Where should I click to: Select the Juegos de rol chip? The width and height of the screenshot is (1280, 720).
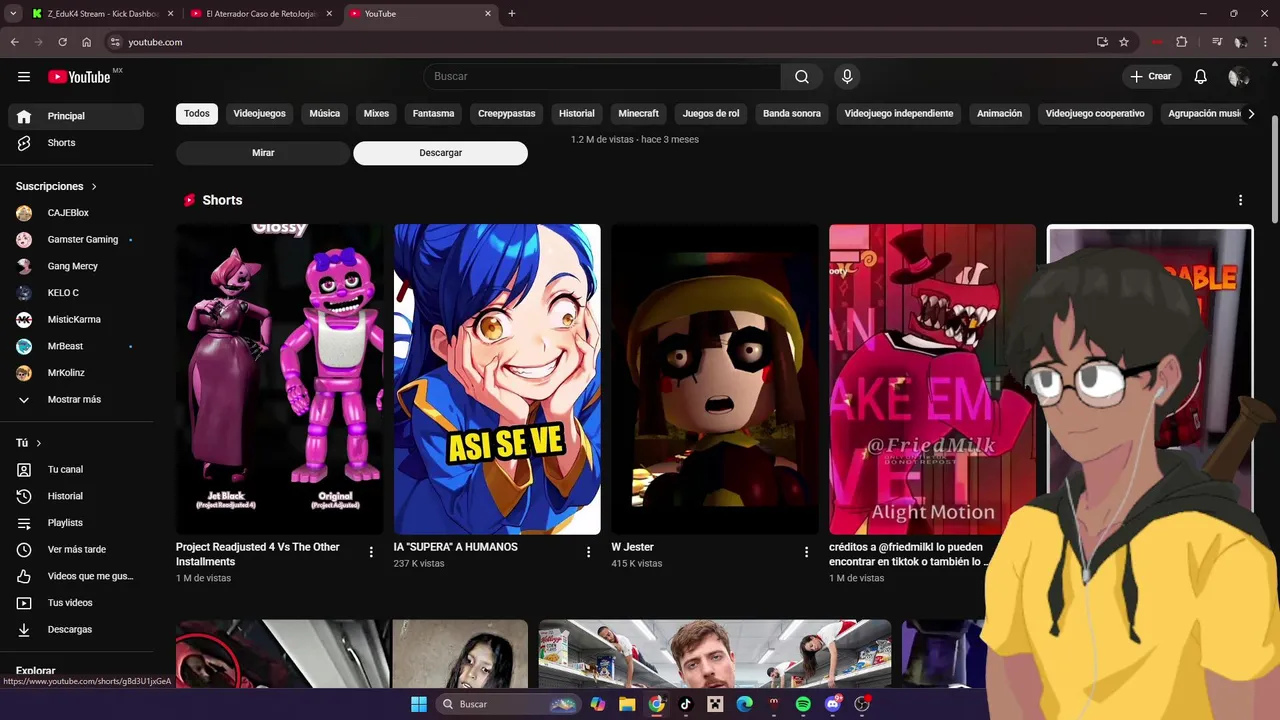click(711, 114)
